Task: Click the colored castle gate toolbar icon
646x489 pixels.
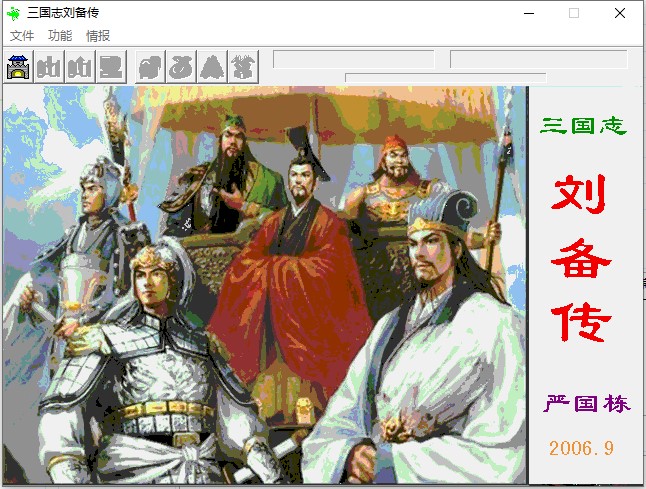Action: coord(18,67)
